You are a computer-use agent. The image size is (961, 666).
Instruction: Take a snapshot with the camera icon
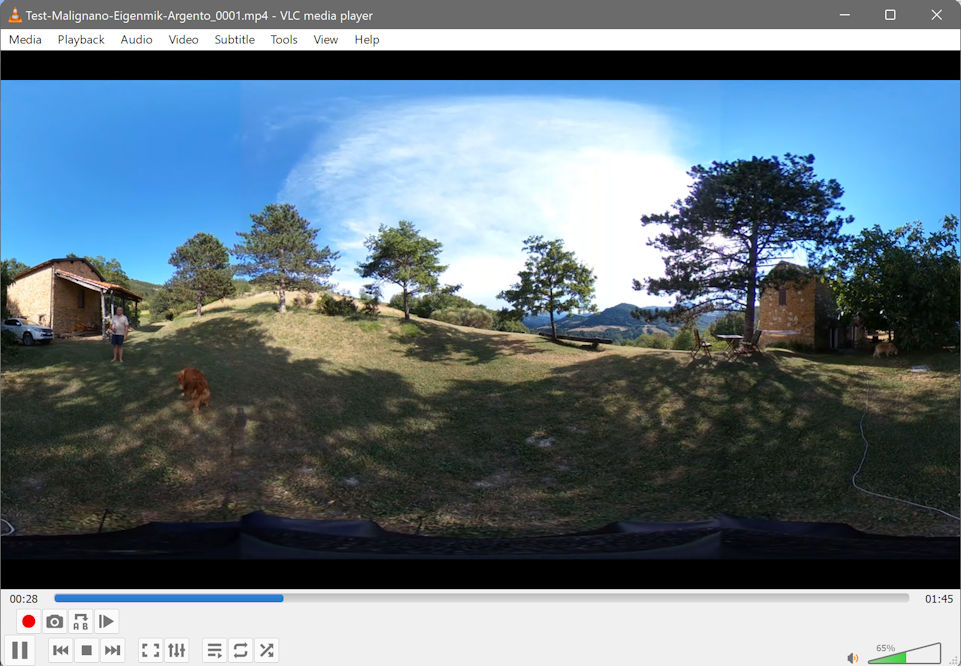(55, 621)
